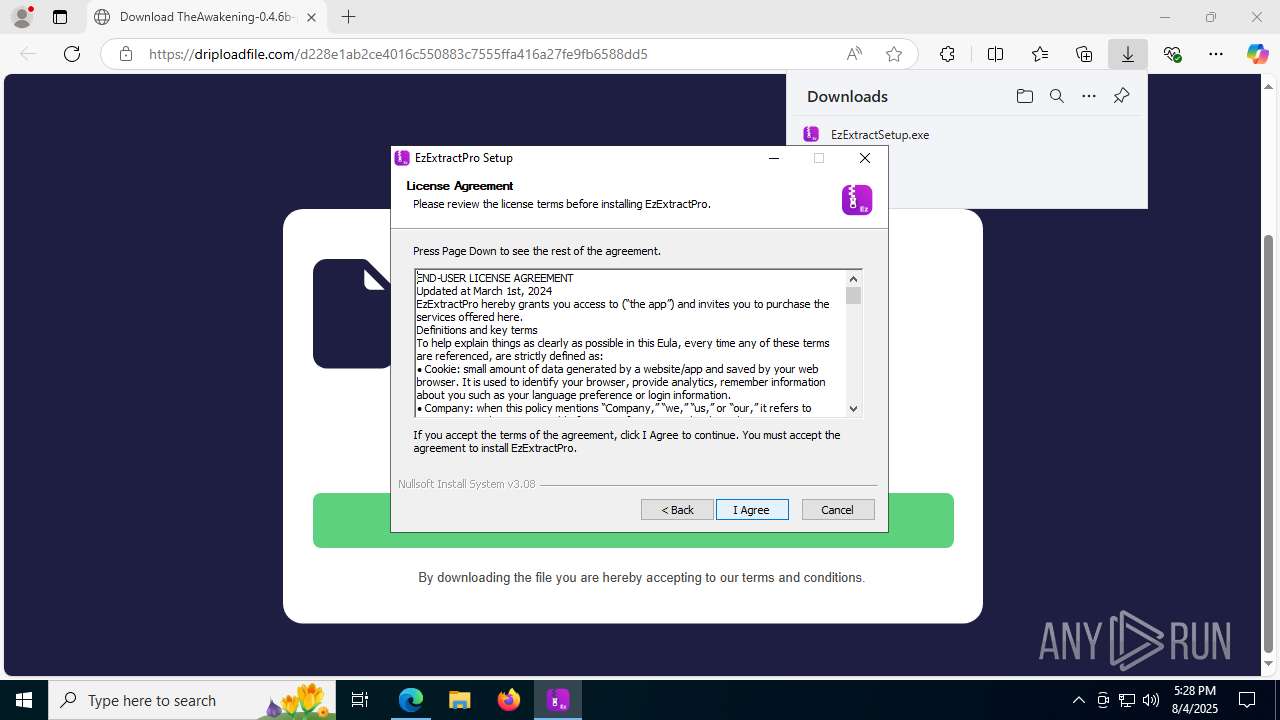
Task: Open Copilot sidebar icon
Action: (x=1257, y=54)
